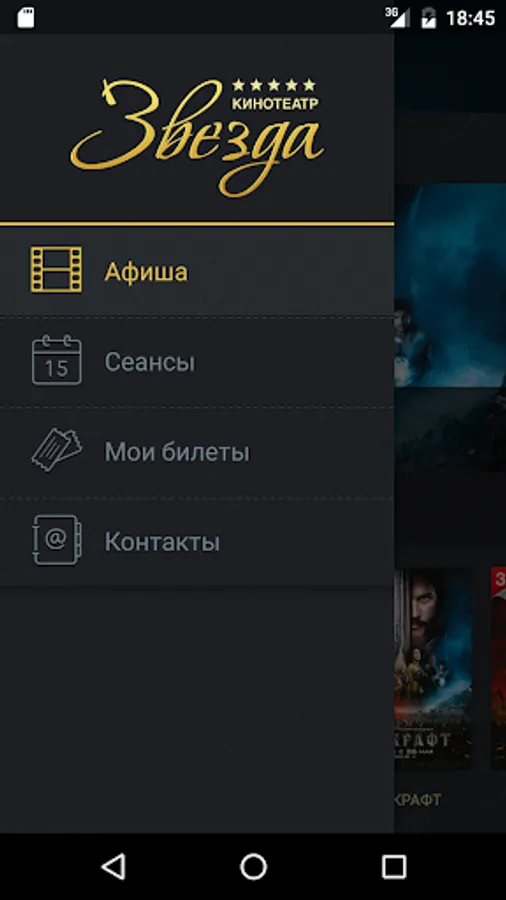
Task: Tap the large movie banner behind the drawer
Action: 450,327
